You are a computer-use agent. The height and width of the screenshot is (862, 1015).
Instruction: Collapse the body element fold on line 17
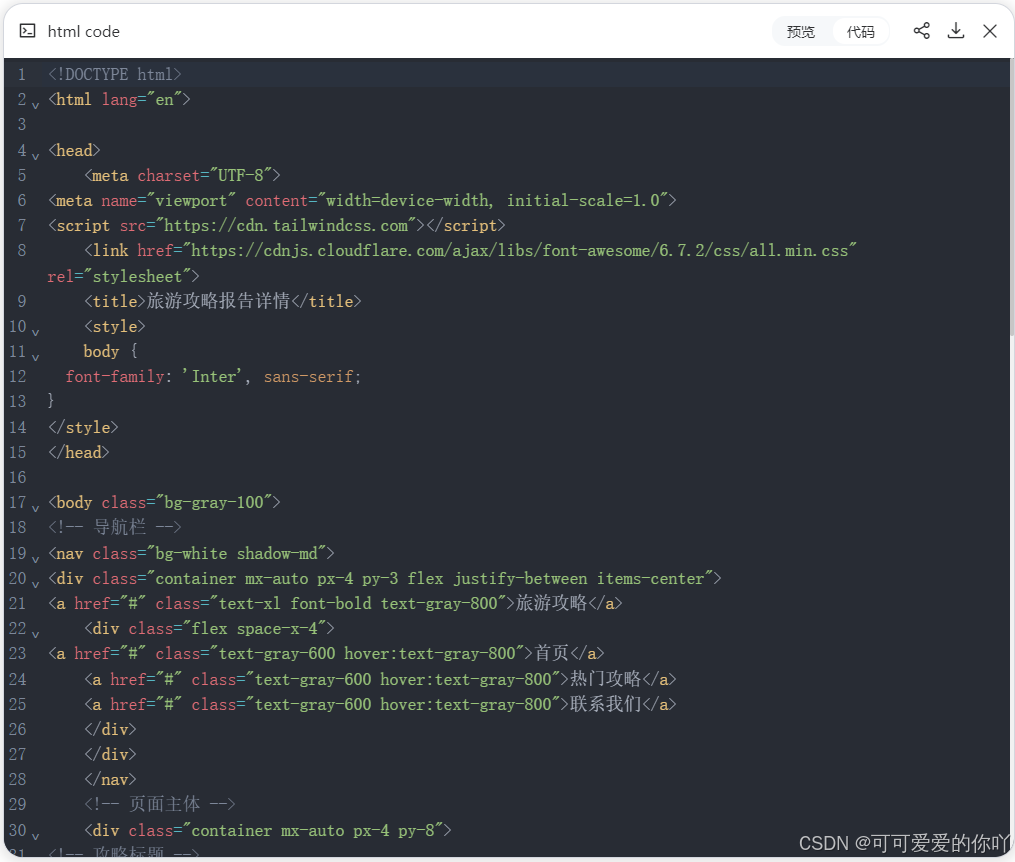(35, 506)
